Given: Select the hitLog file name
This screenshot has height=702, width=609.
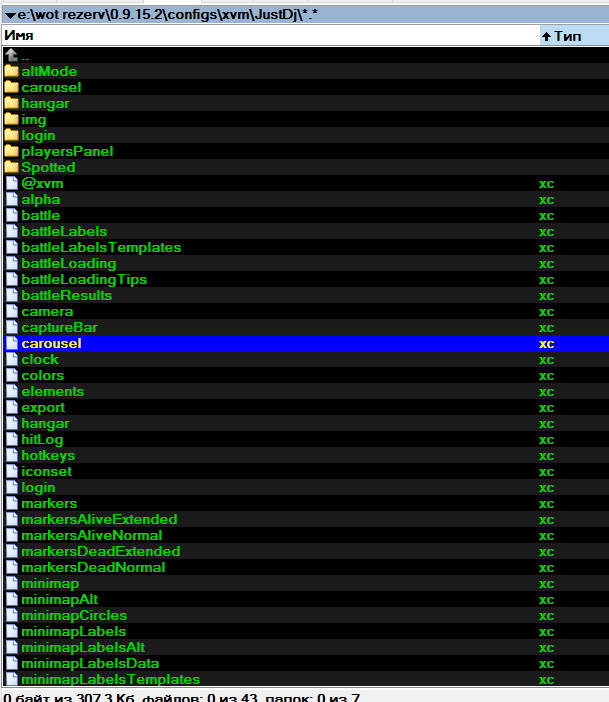Looking at the screenshot, I should (x=42, y=440).
